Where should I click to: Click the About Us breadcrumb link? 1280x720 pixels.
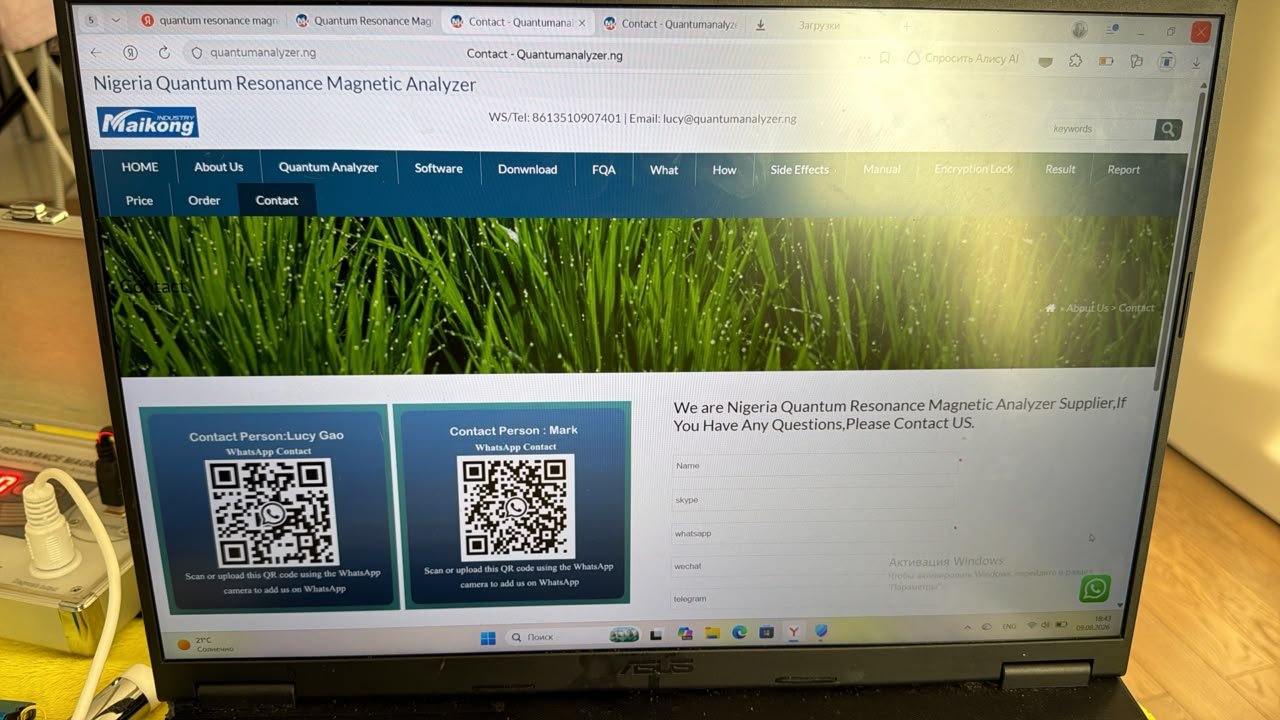point(1087,308)
